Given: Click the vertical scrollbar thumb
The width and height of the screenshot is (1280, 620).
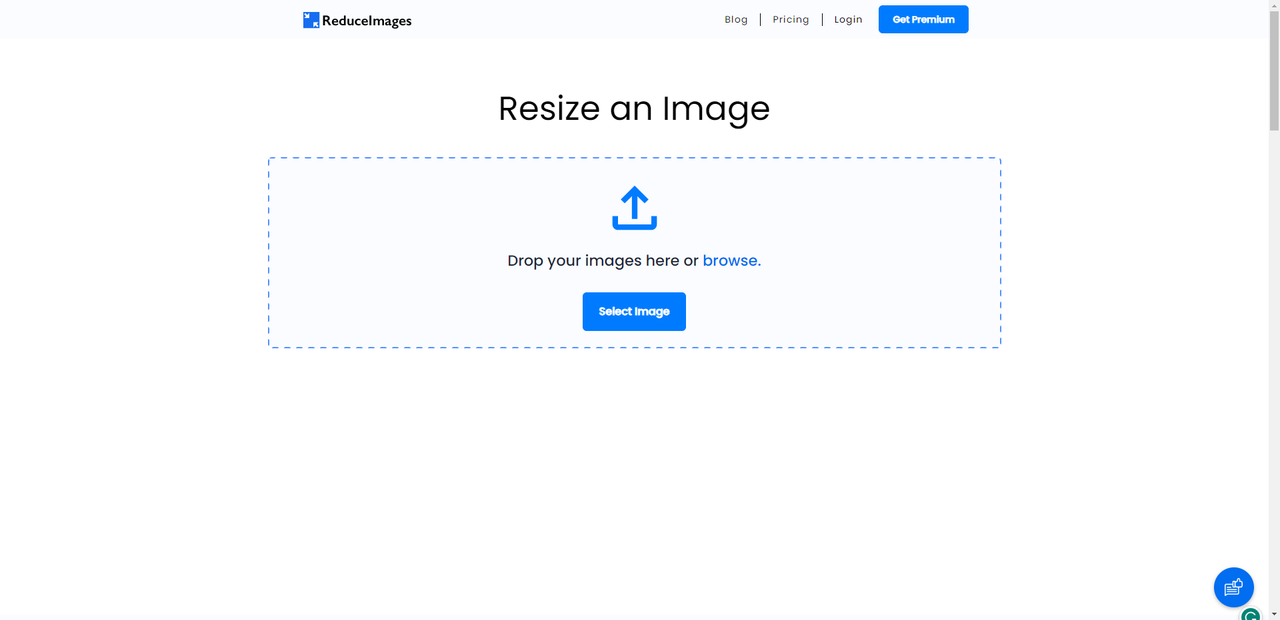Looking at the screenshot, I should tap(1274, 70).
